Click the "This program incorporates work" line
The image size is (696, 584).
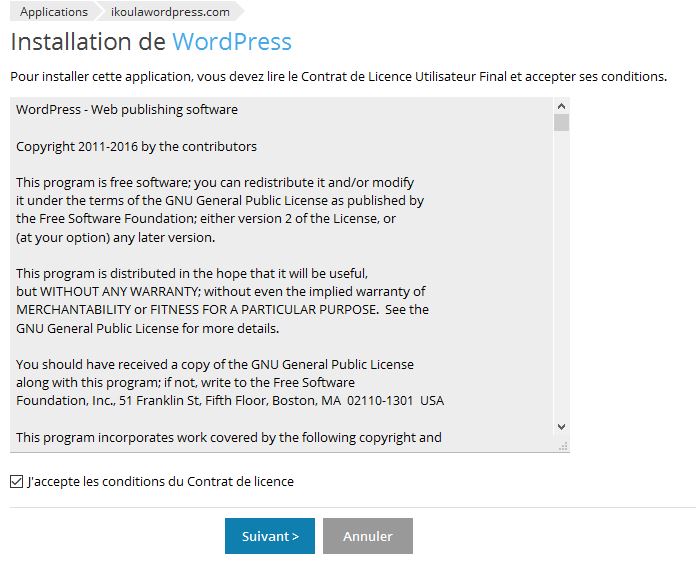228,437
